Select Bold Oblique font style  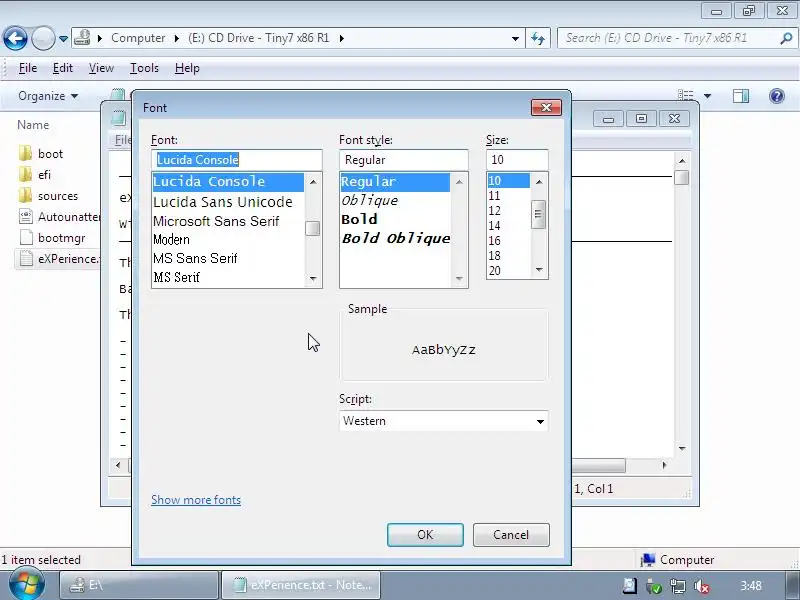396,238
